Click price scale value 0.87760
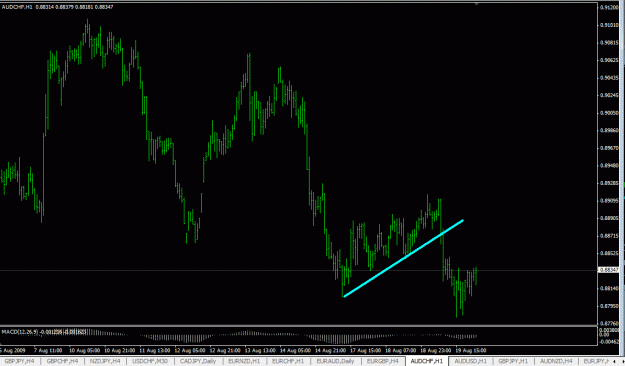This screenshot has height=366, width=625. [x=609, y=323]
